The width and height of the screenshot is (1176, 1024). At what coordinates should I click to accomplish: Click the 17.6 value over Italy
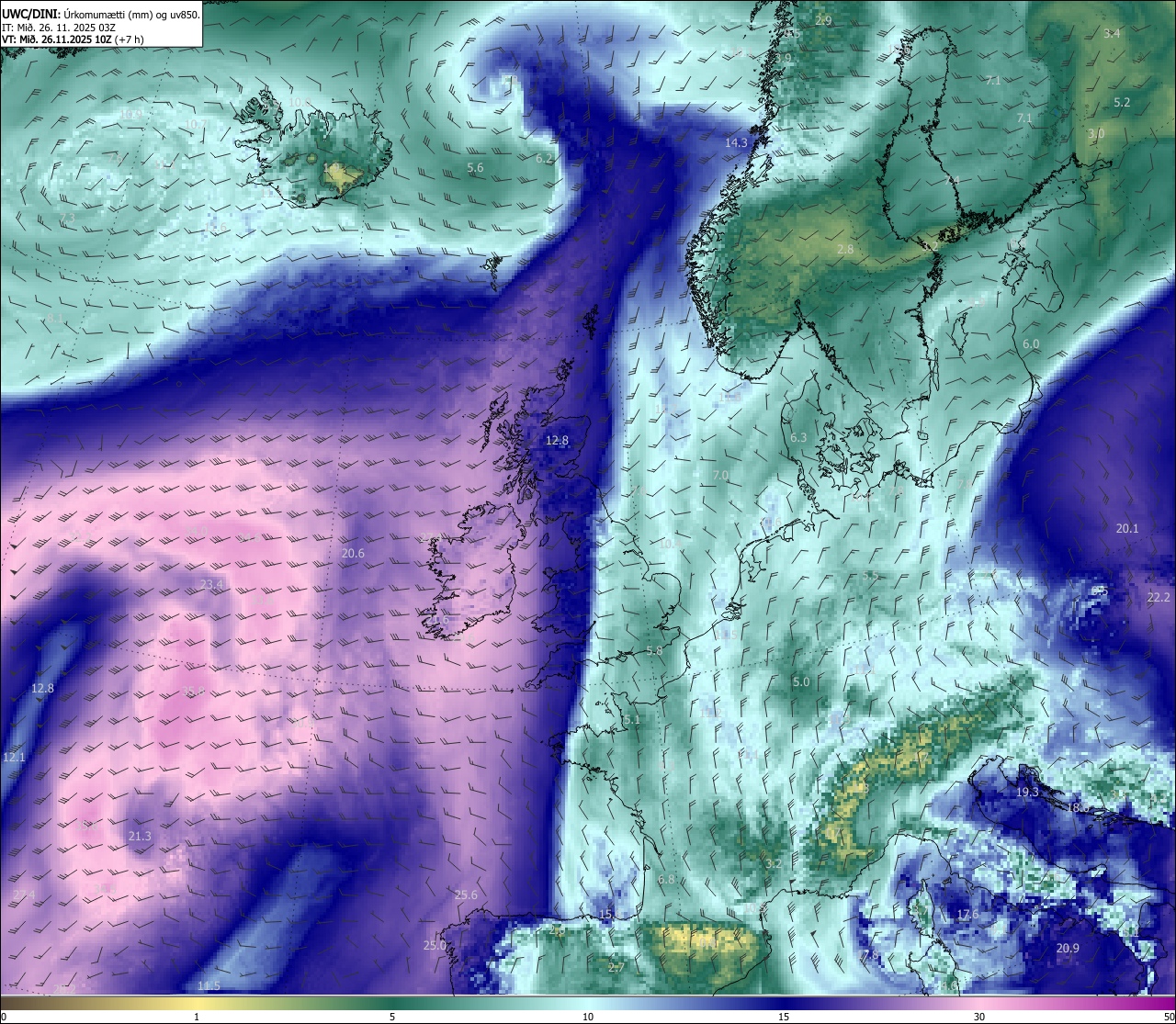(967, 916)
